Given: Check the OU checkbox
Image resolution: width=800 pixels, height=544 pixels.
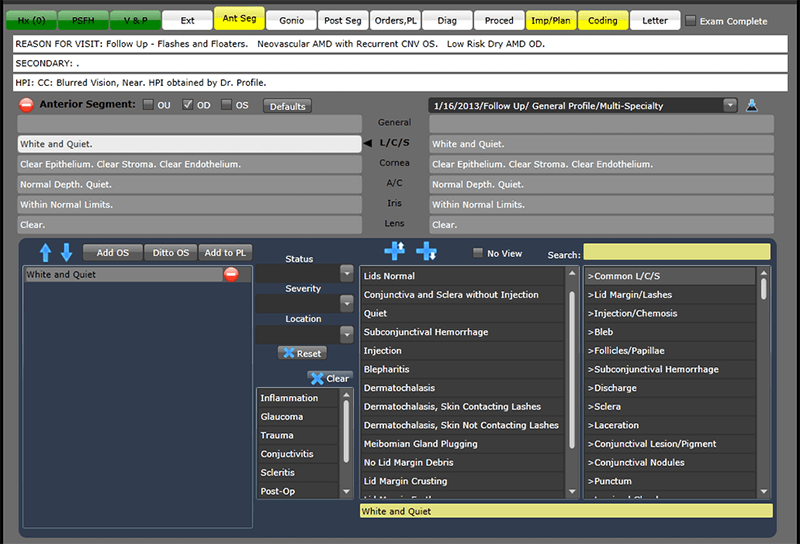Looking at the screenshot, I should (x=149, y=105).
